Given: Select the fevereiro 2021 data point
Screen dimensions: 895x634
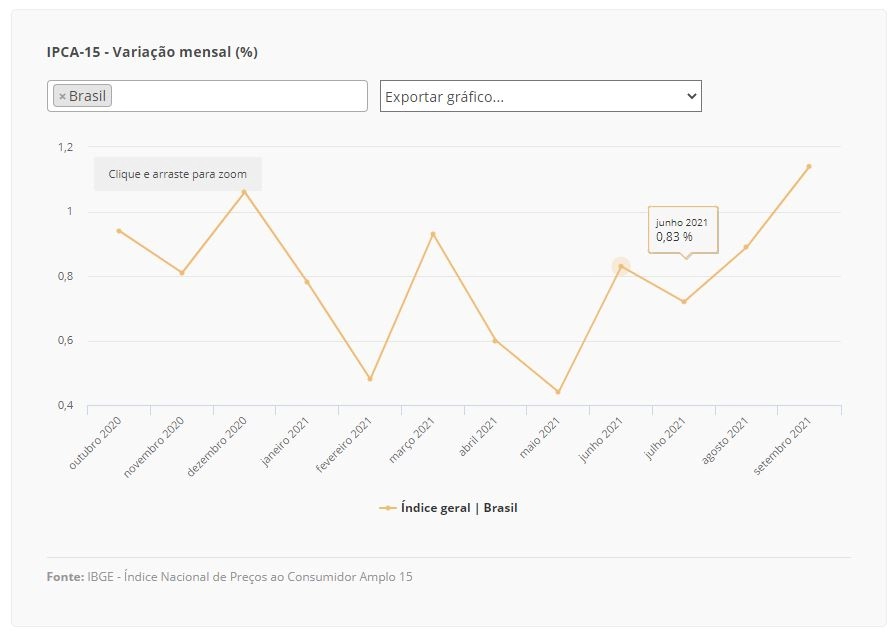Looking at the screenshot, I should [370, 379].
